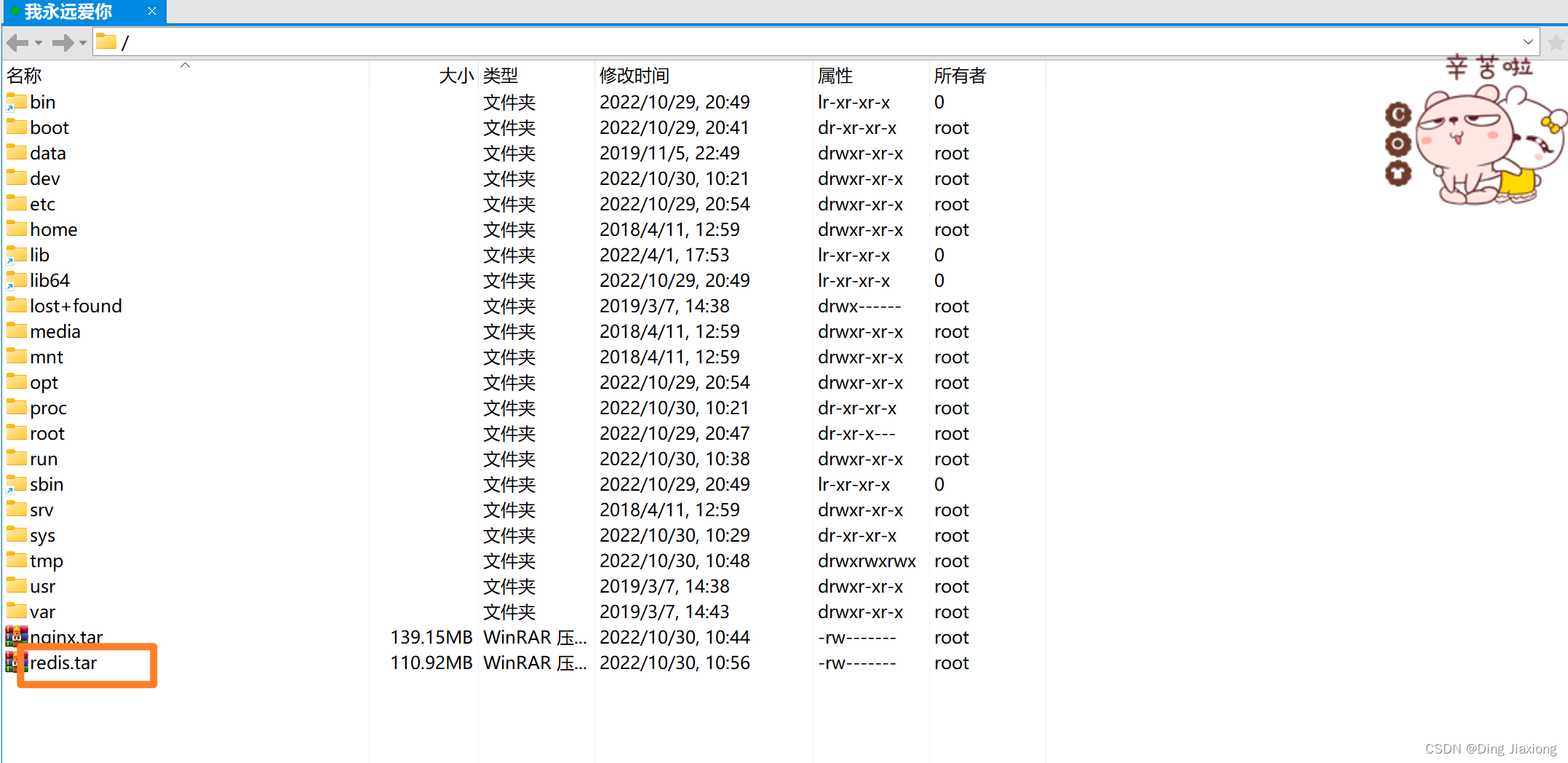This screenshot has width=1568, height=763.
Task: Select the redis.tar archive icon
Action: pyautogui.click(x=16, y=662)
